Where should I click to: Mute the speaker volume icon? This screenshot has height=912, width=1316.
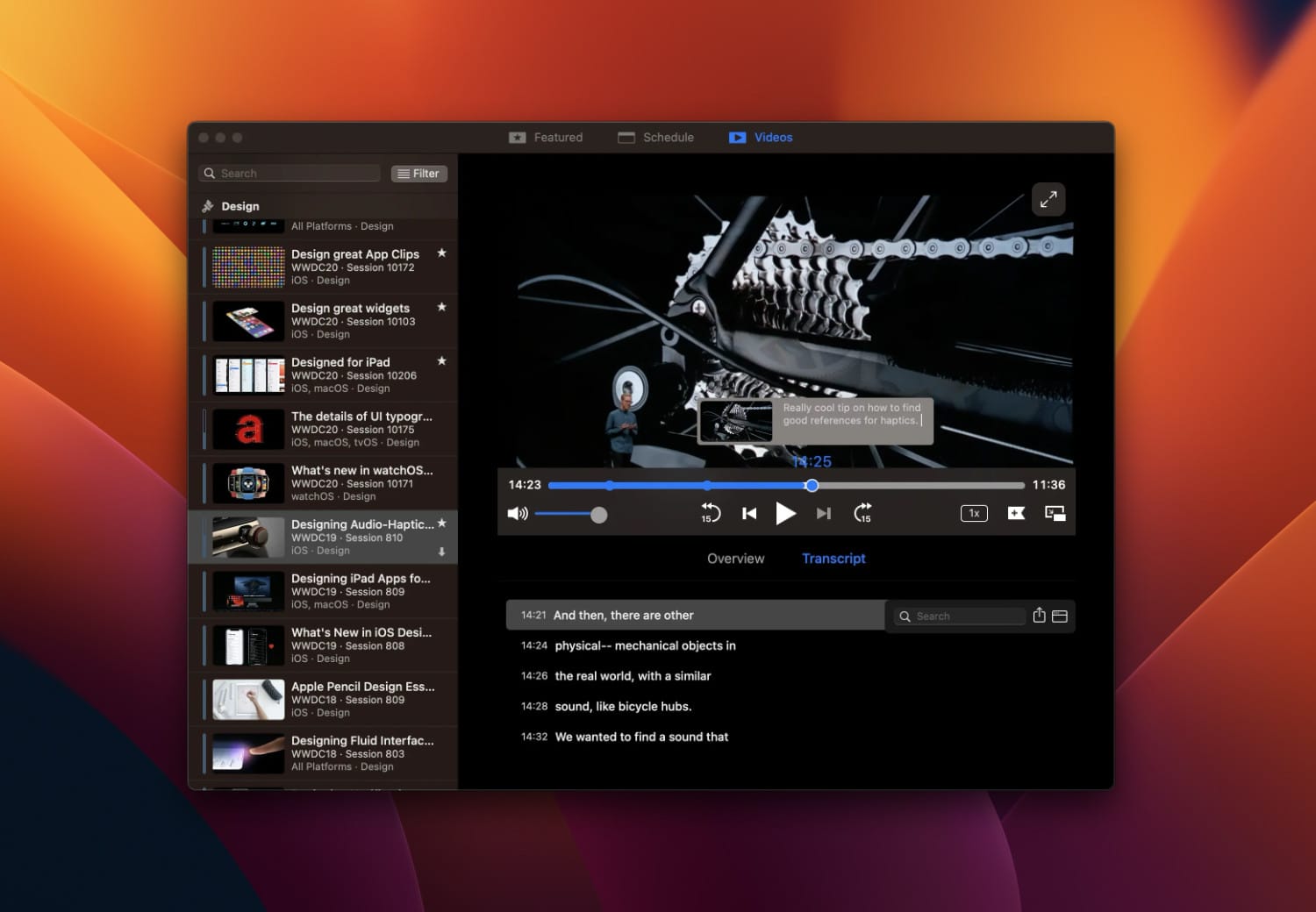(518, 514)
